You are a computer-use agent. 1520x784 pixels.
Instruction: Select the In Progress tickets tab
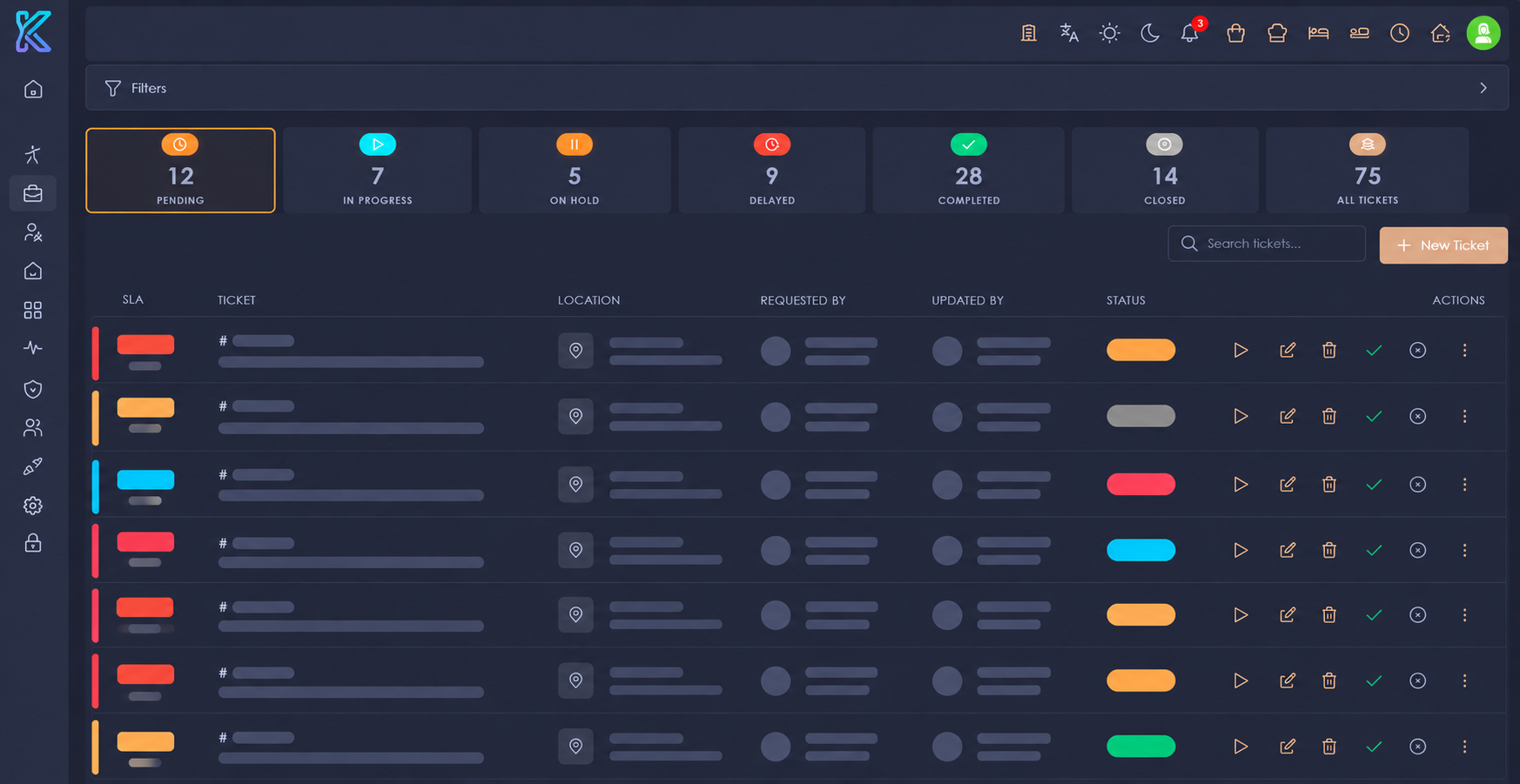(x=378, y=171)
